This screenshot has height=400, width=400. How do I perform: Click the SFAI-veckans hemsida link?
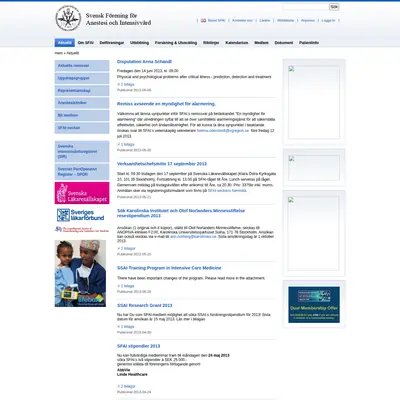227,190
